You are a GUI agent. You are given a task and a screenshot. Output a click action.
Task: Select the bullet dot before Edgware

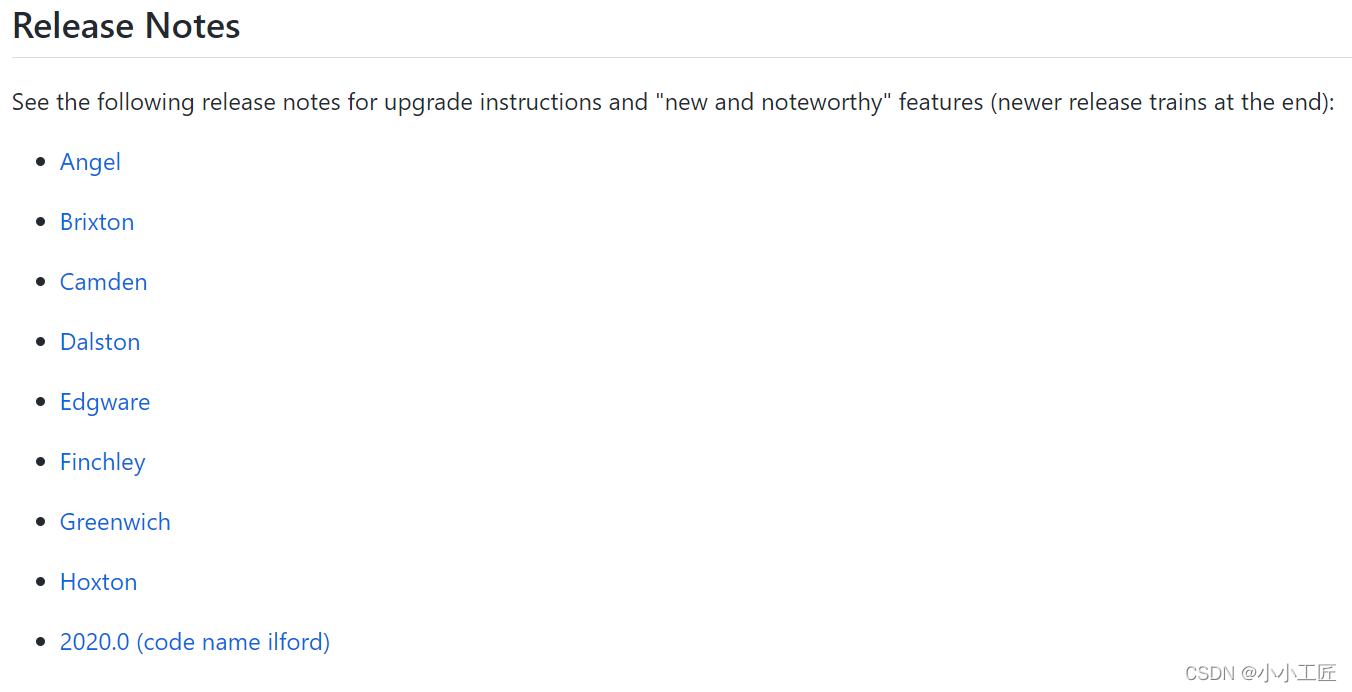click(x=41, y=401)
